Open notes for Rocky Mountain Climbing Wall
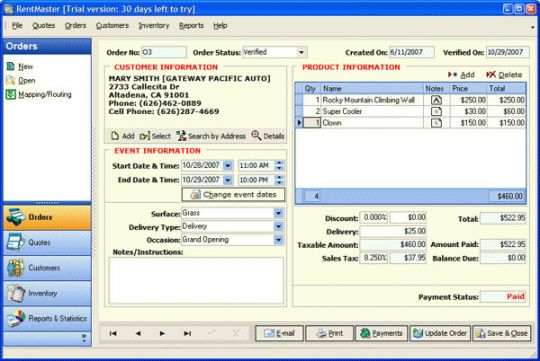 [436, 100]
